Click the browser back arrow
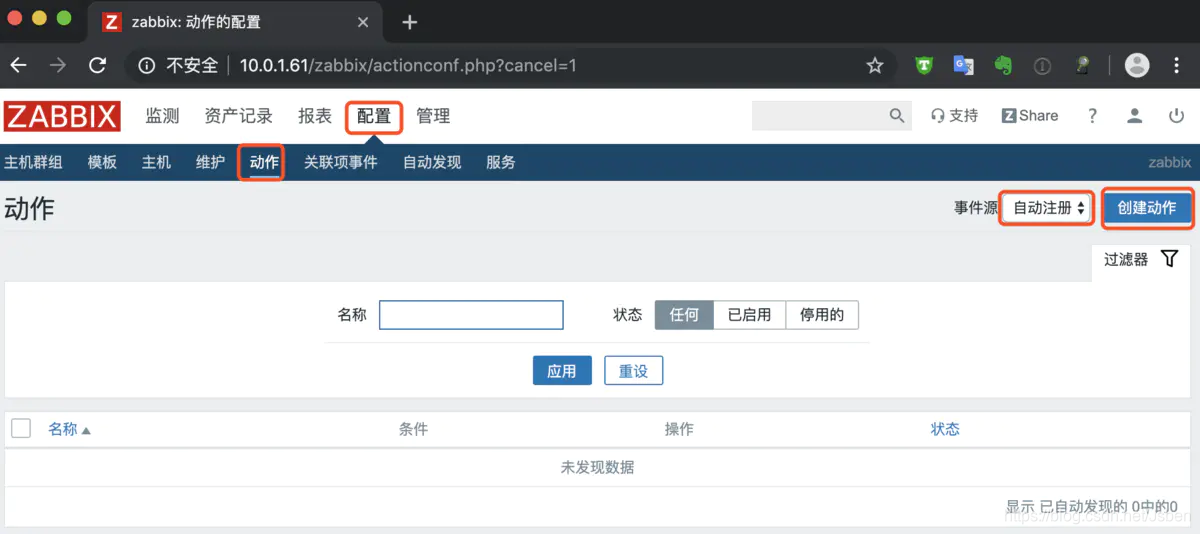Screen dimensions: 1200x534 pos(19,66)
